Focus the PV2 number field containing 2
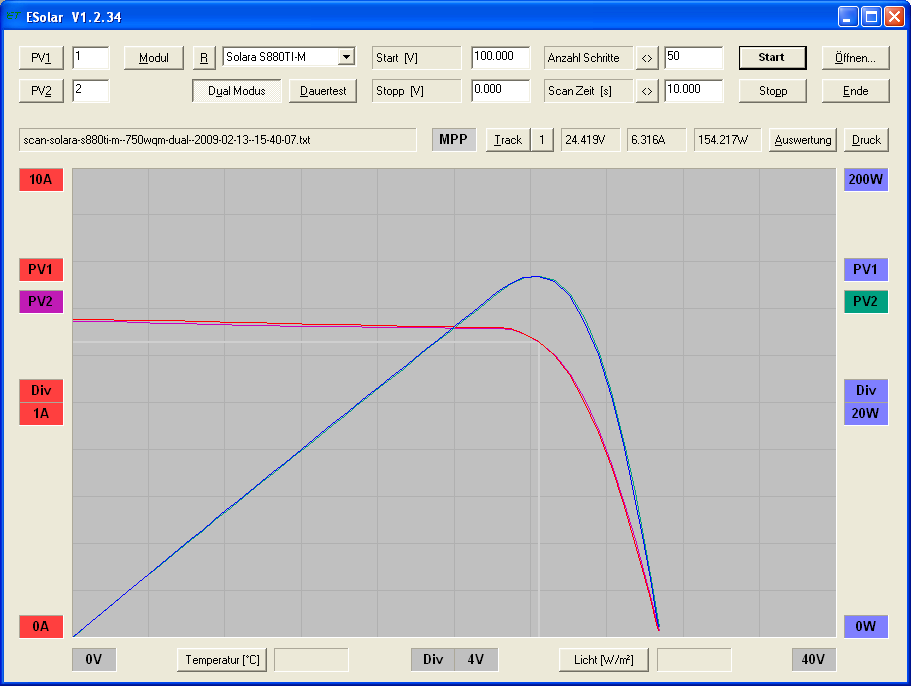 pyautogui.click(x=91, y=91)
